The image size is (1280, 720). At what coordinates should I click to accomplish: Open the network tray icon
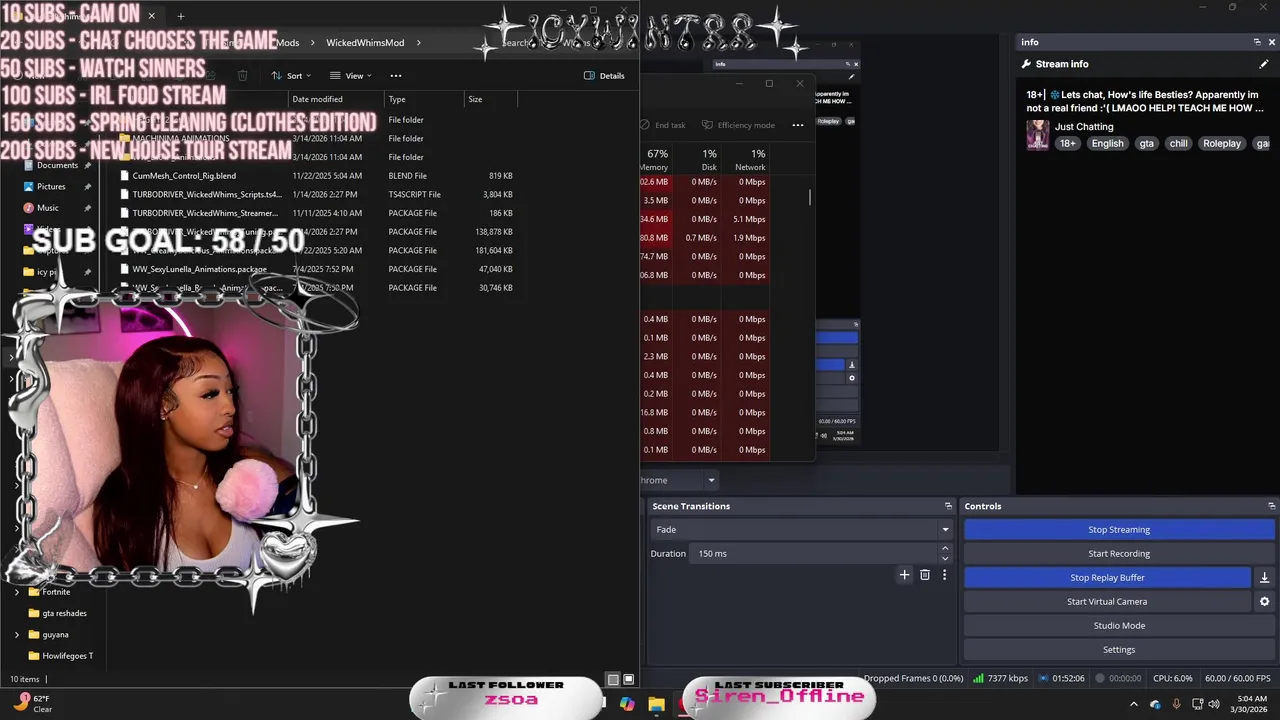[x=1196, y=704]
